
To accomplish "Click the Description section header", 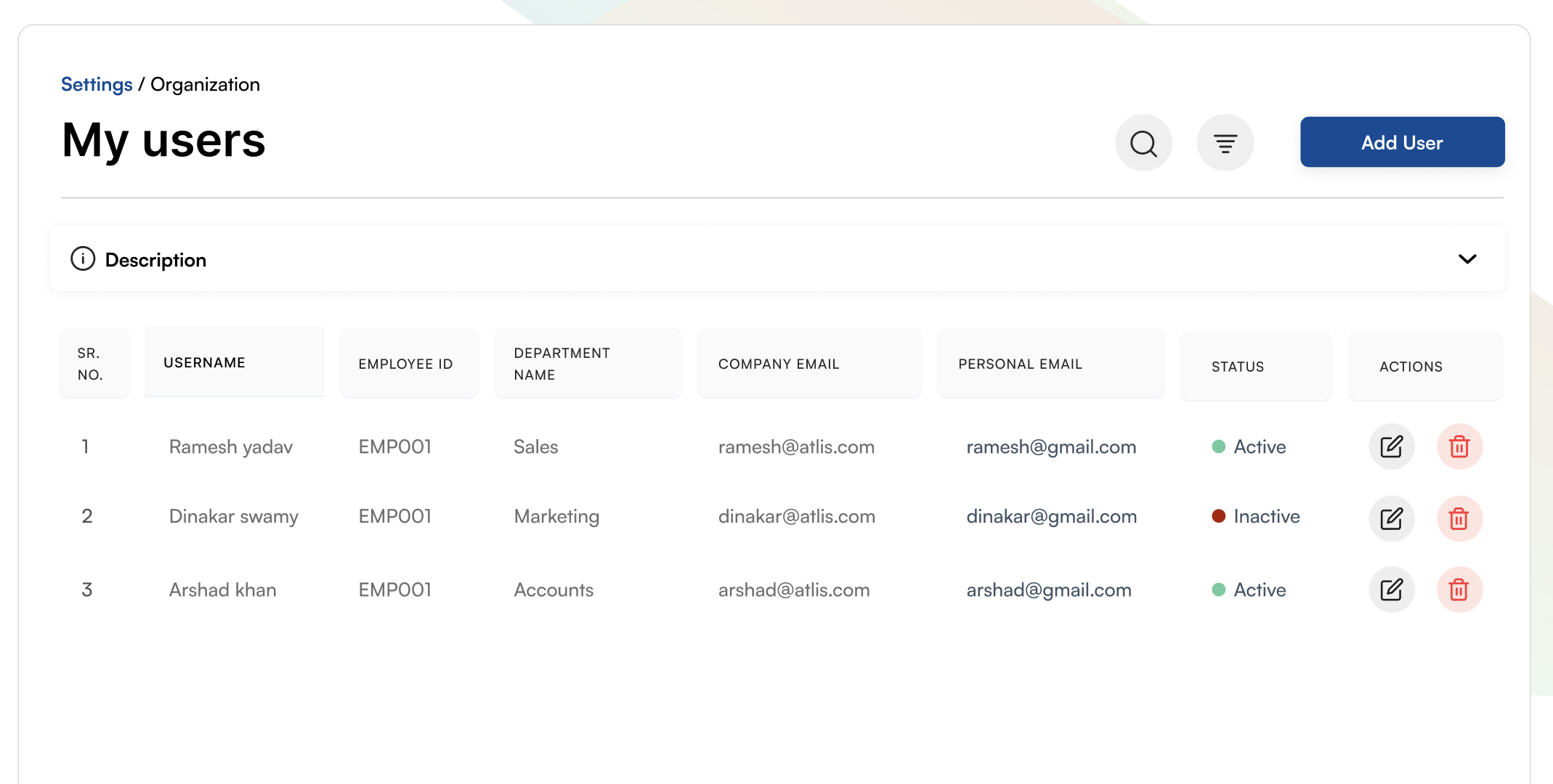I will 155,260.
